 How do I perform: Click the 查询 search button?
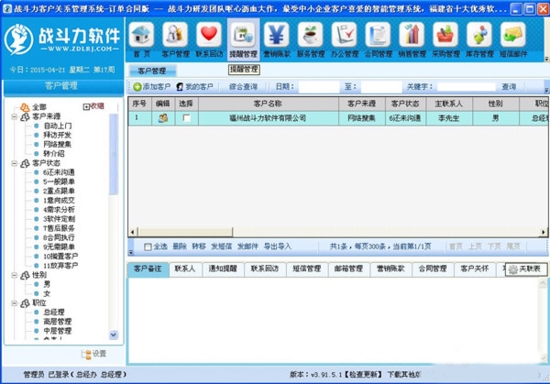coord(509,87)
